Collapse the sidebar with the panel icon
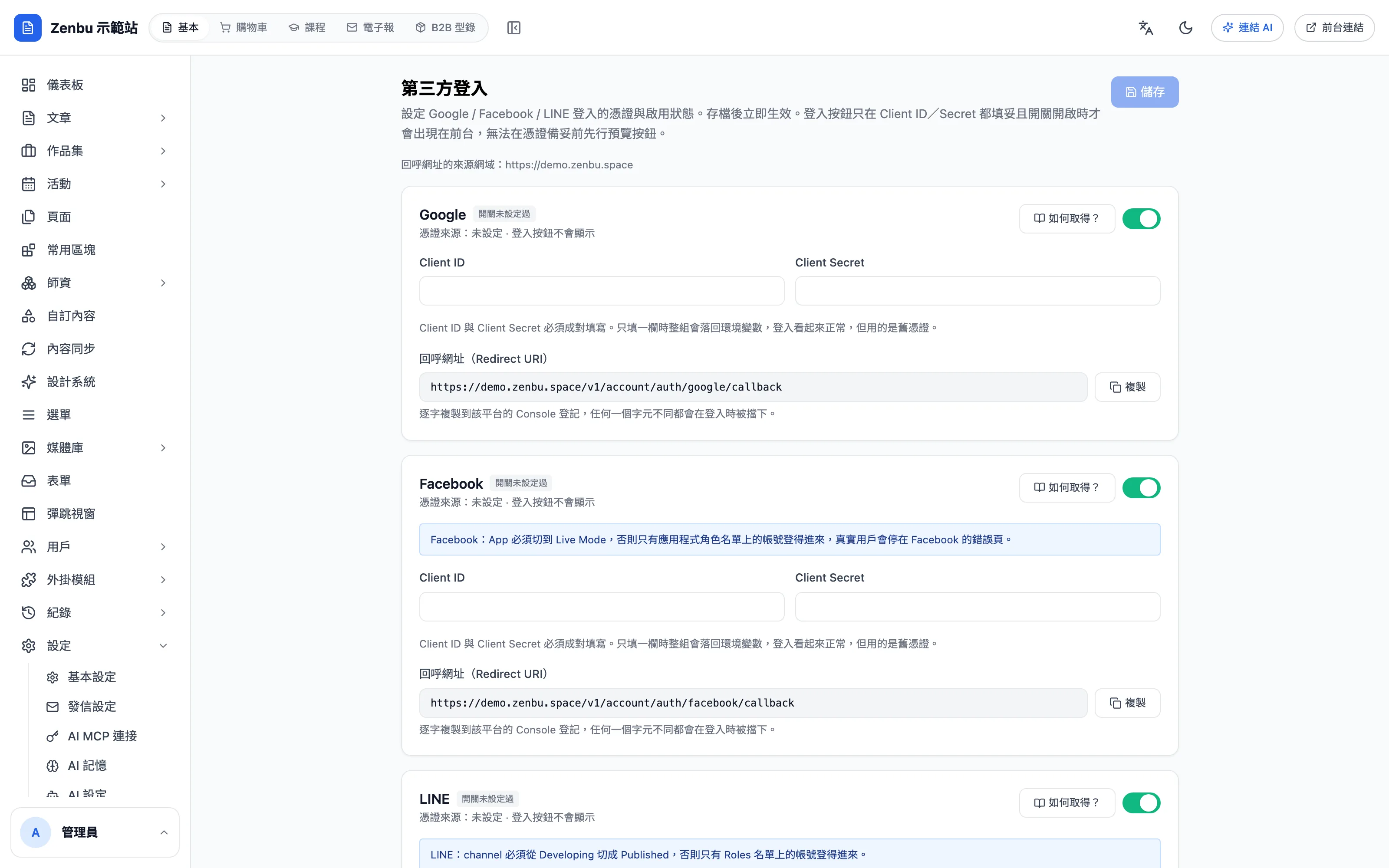 pyautogui.click(x=513, y=27)
